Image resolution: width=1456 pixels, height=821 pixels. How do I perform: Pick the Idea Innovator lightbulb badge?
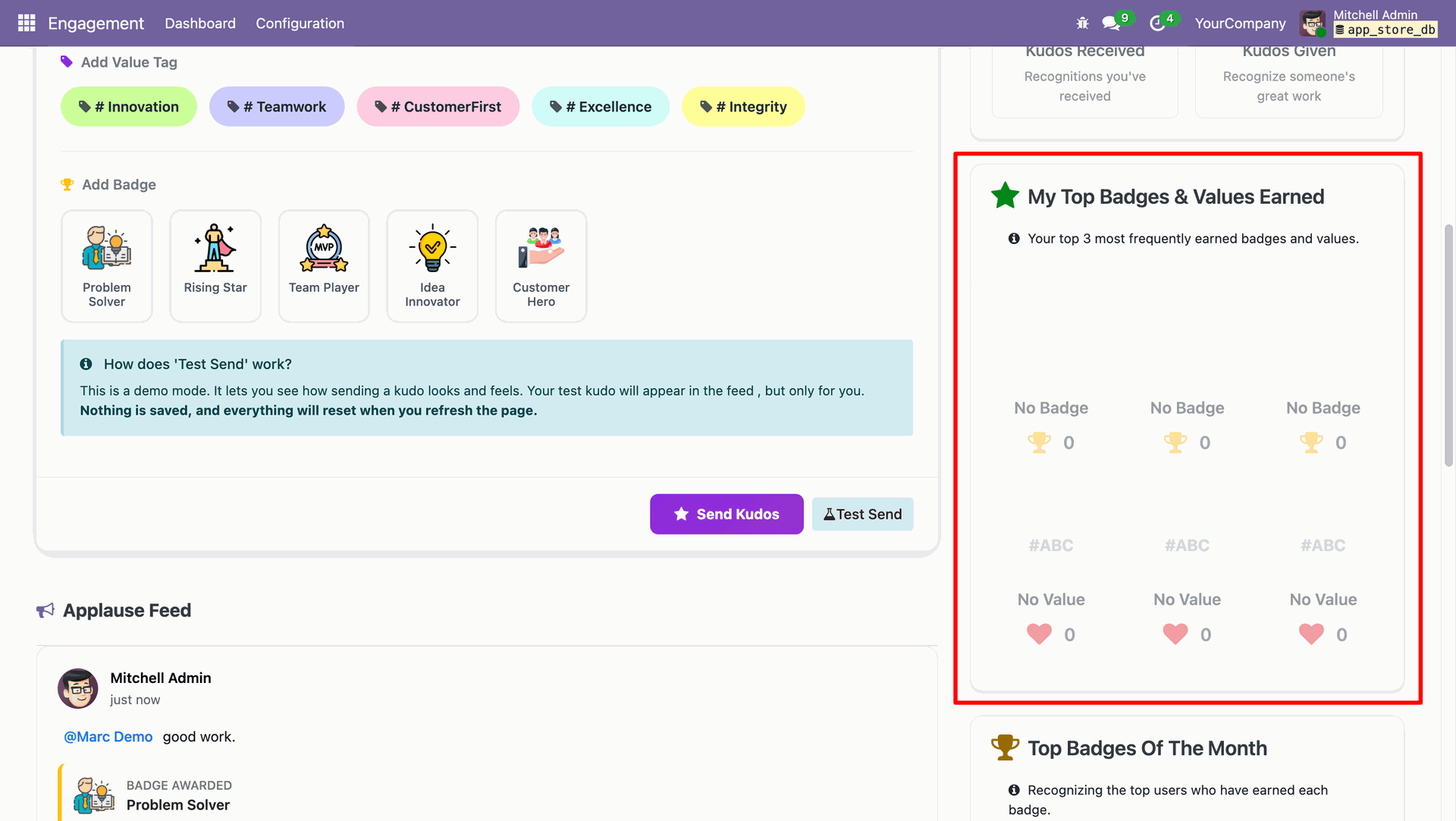432,266
